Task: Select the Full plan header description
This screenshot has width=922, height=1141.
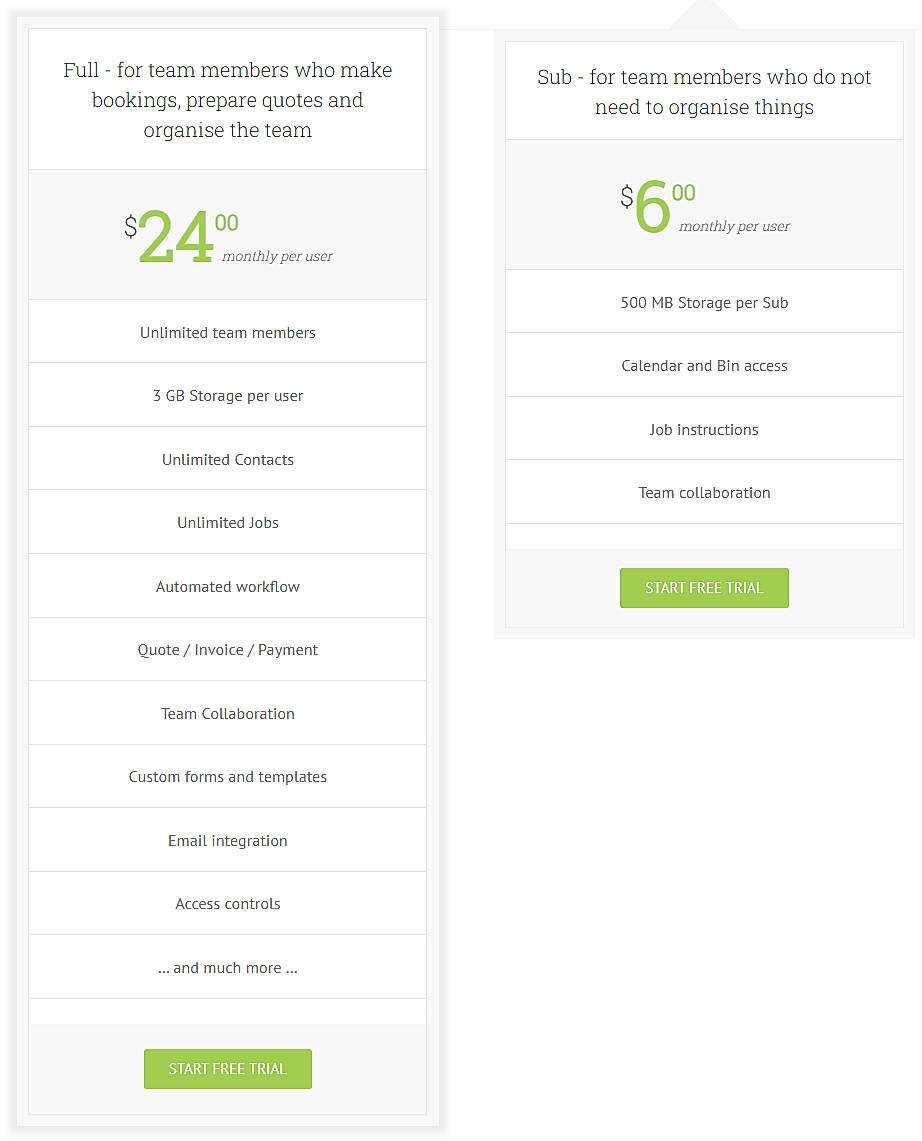Action: coord(227,99)
